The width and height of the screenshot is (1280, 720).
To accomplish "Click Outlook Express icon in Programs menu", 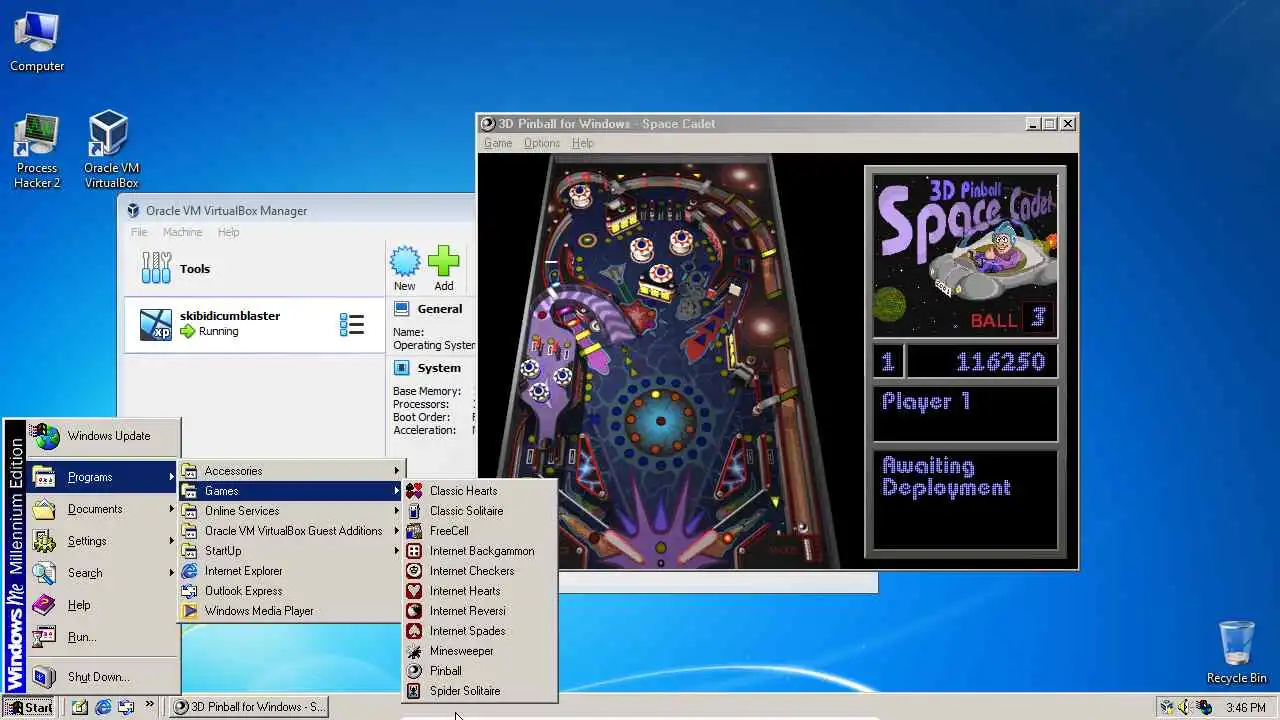I will coord(189,591).
